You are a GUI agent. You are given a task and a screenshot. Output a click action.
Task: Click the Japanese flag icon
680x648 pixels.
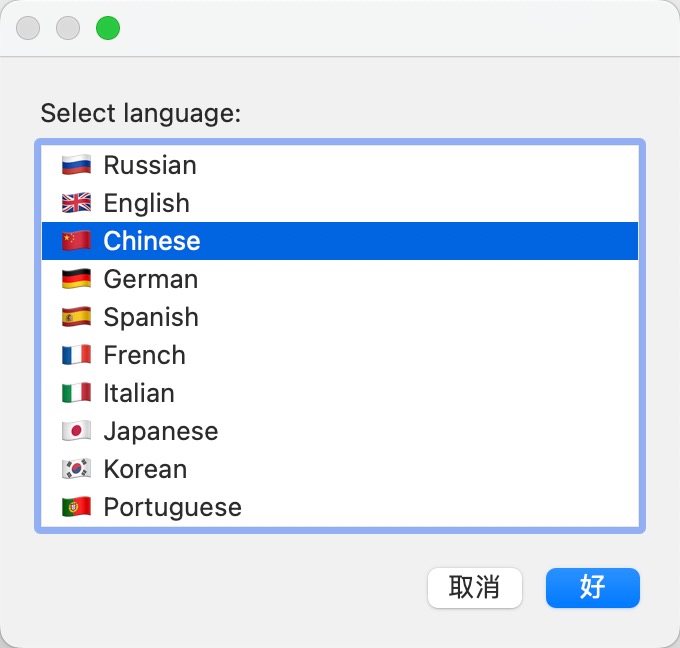[76, 431]
